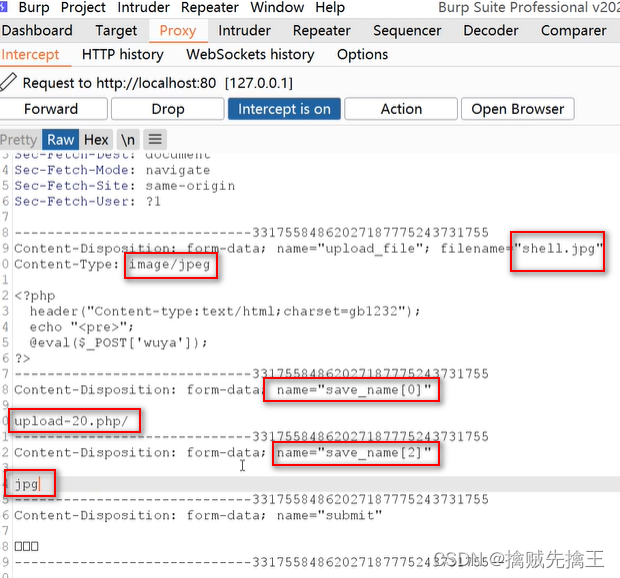Forward the intercepted request

click(51, 109)
